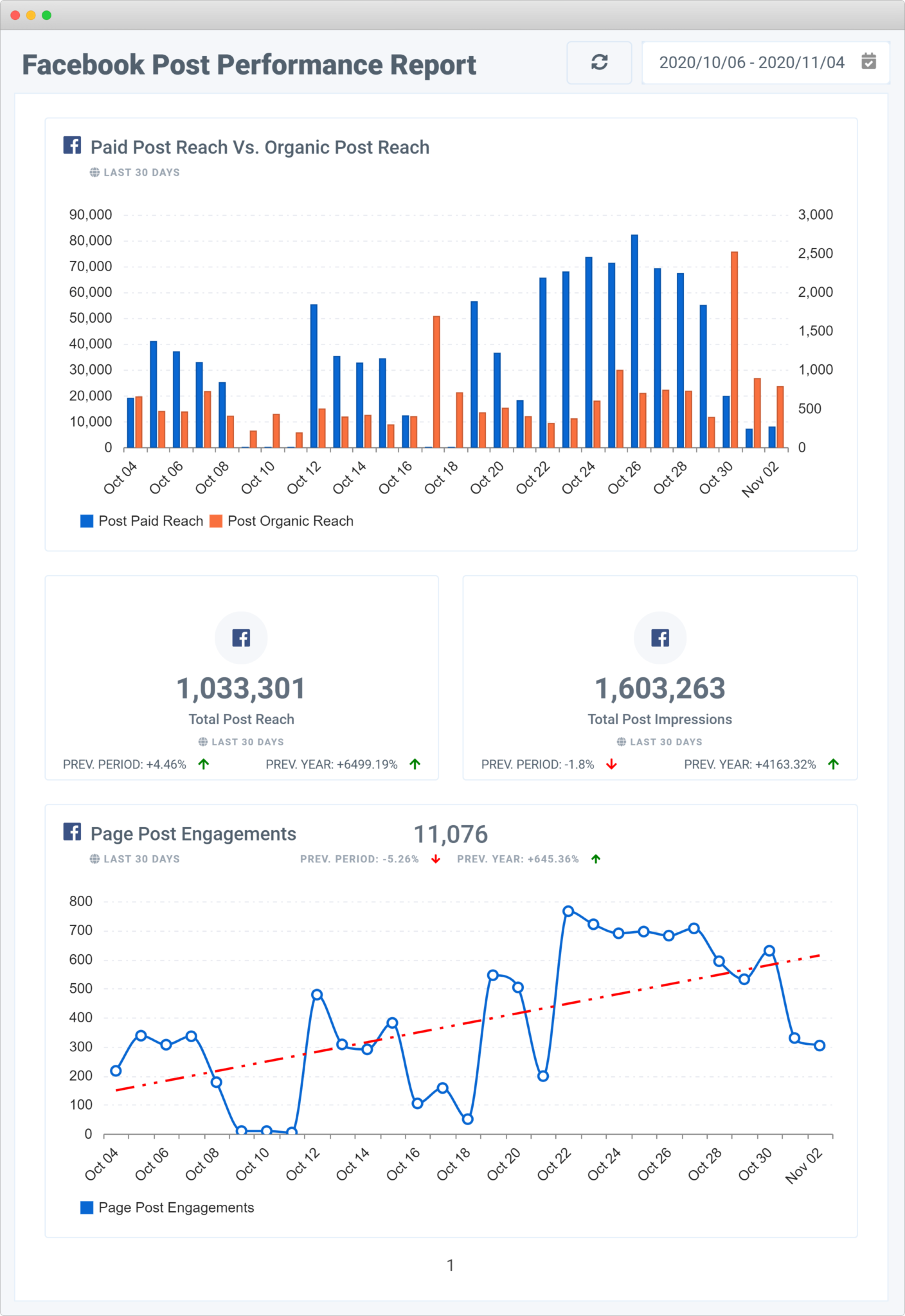The image size is (905, 1316).
Task: Click the 90,000 left axis label
Action: pos(91,215)
